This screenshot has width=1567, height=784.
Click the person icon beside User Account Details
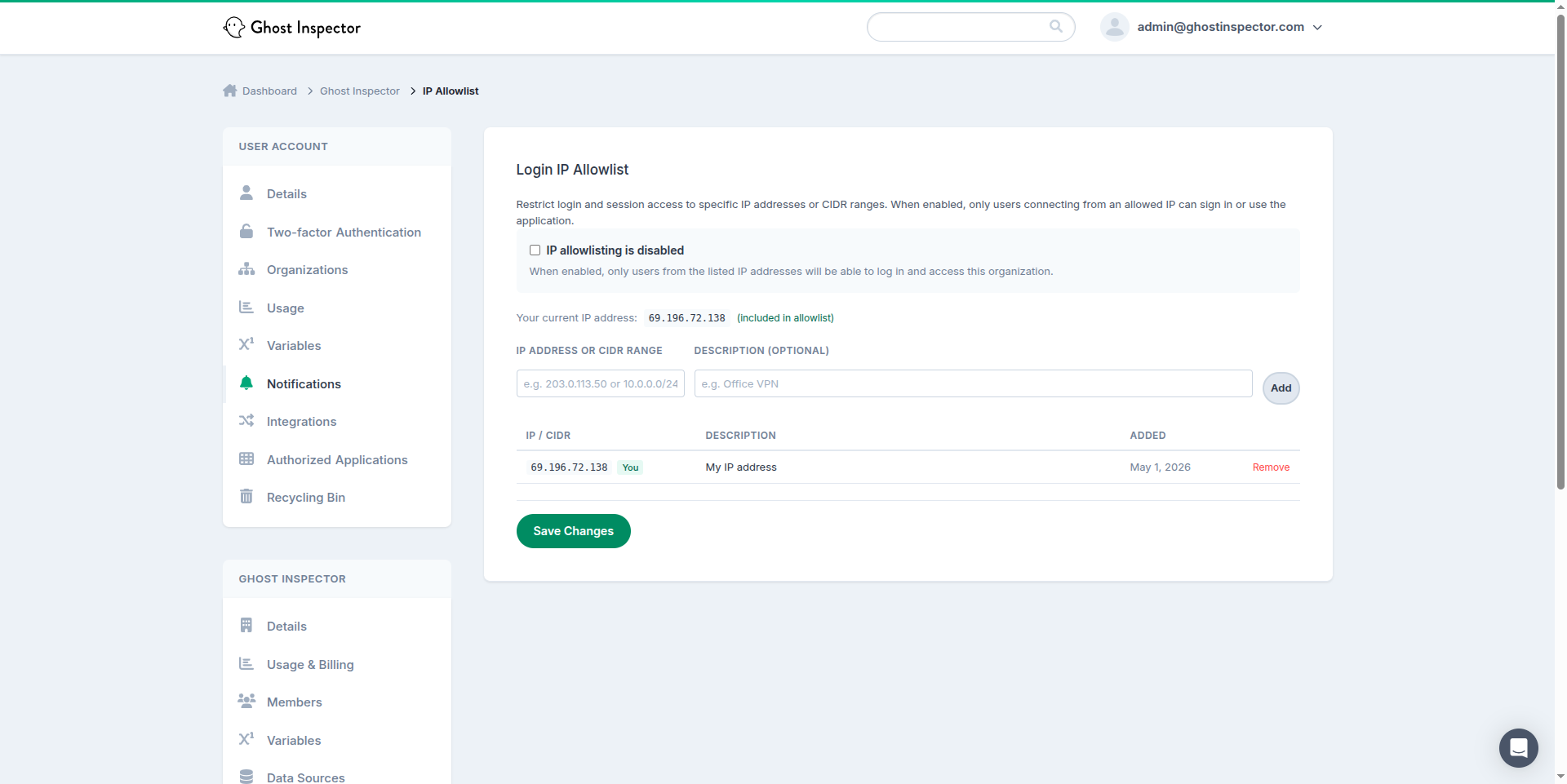(x=246, y=193)
